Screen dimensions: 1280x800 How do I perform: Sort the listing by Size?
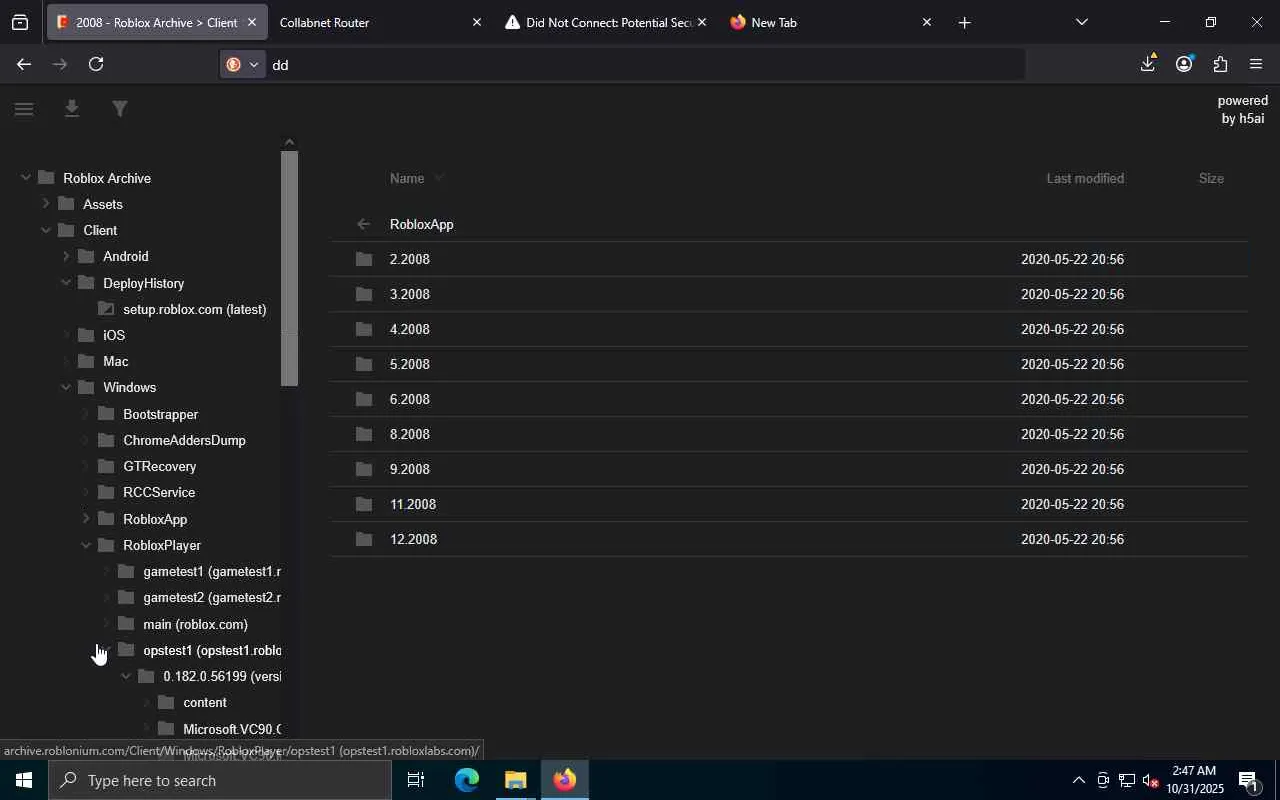click(x=1211, y=178)
